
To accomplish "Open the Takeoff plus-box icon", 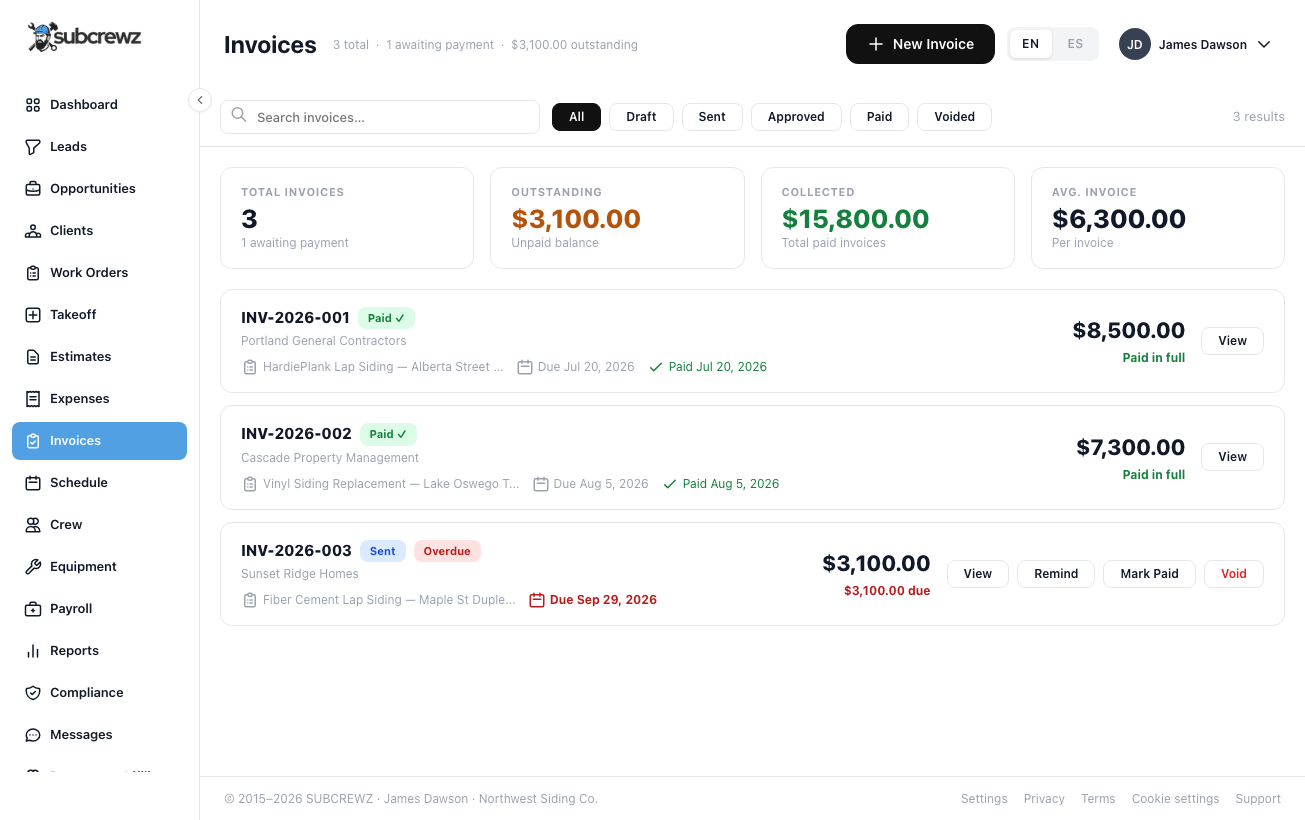I will [x=33, y=315].
